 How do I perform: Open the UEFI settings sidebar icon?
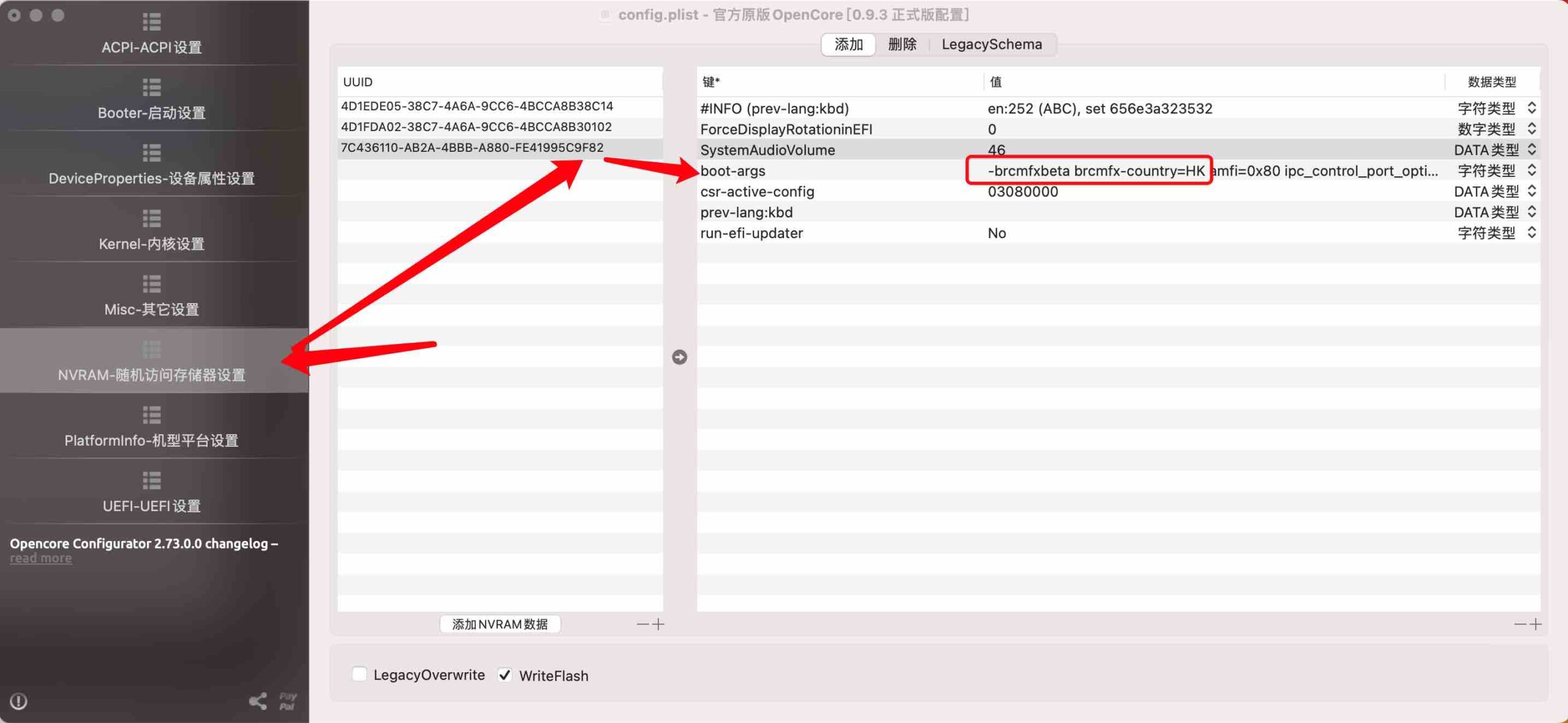pyautogui.click(x=151, y=481)
